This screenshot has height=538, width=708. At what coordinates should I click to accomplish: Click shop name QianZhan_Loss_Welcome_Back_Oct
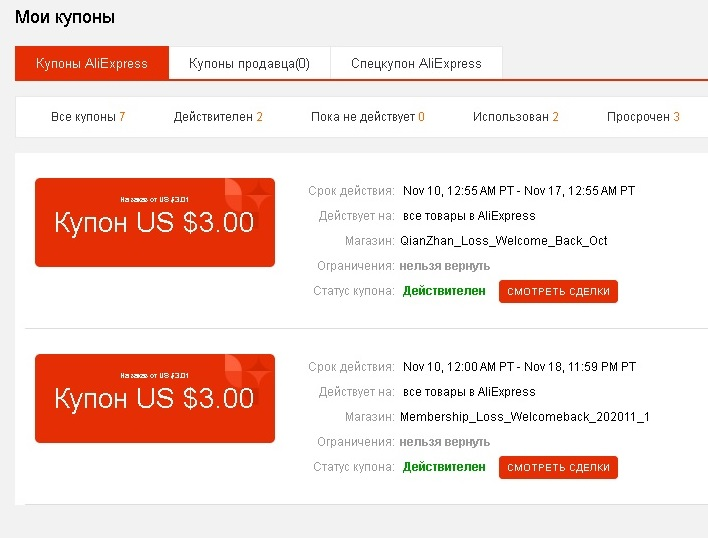tap(503, 241)
